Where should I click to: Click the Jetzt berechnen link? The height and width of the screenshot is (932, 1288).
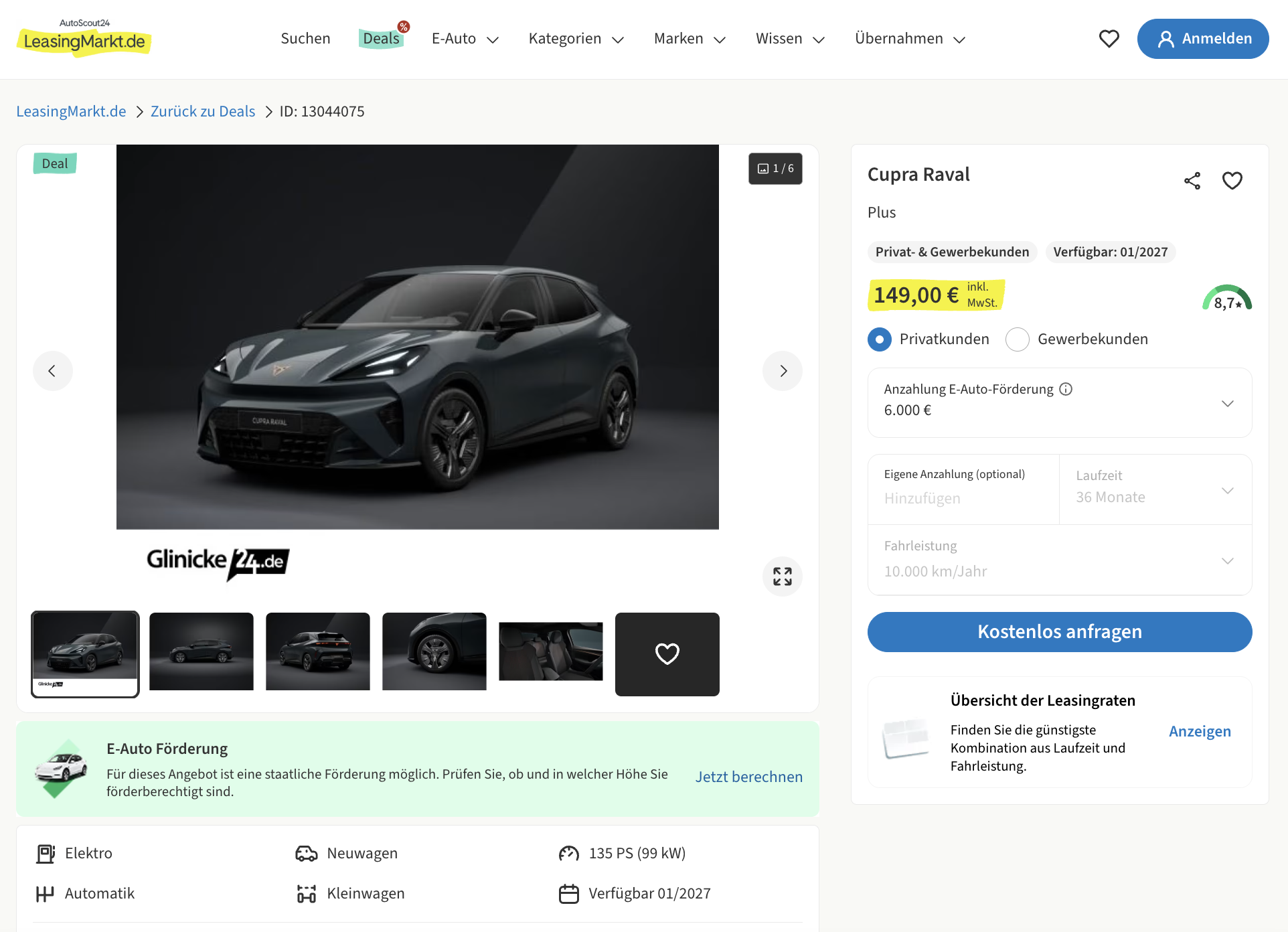749,777
